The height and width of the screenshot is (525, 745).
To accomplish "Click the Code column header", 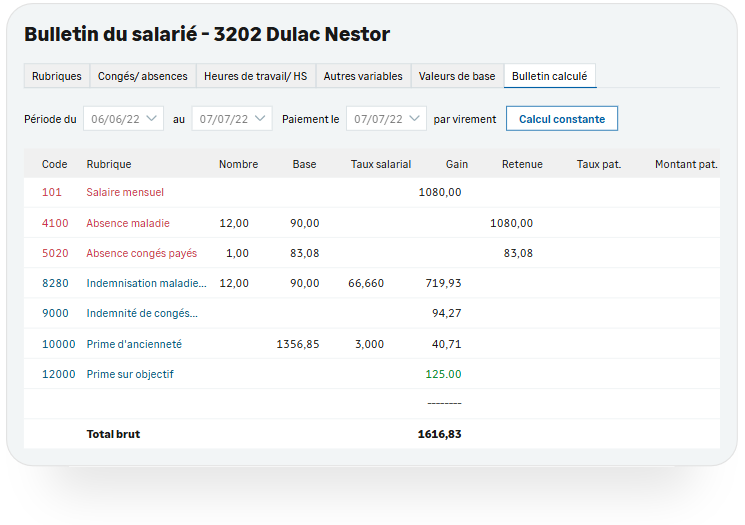I will pyautogui.click(x=55, y=164).
